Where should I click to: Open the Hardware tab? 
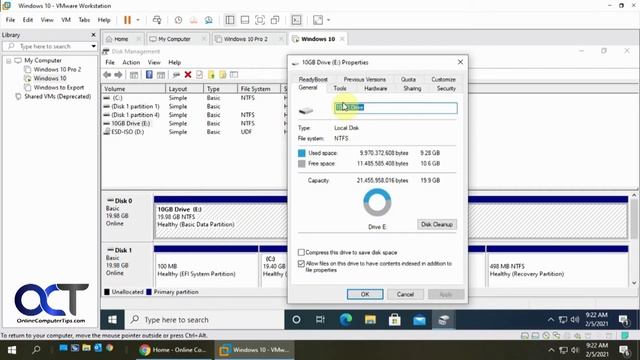[376, 88]
